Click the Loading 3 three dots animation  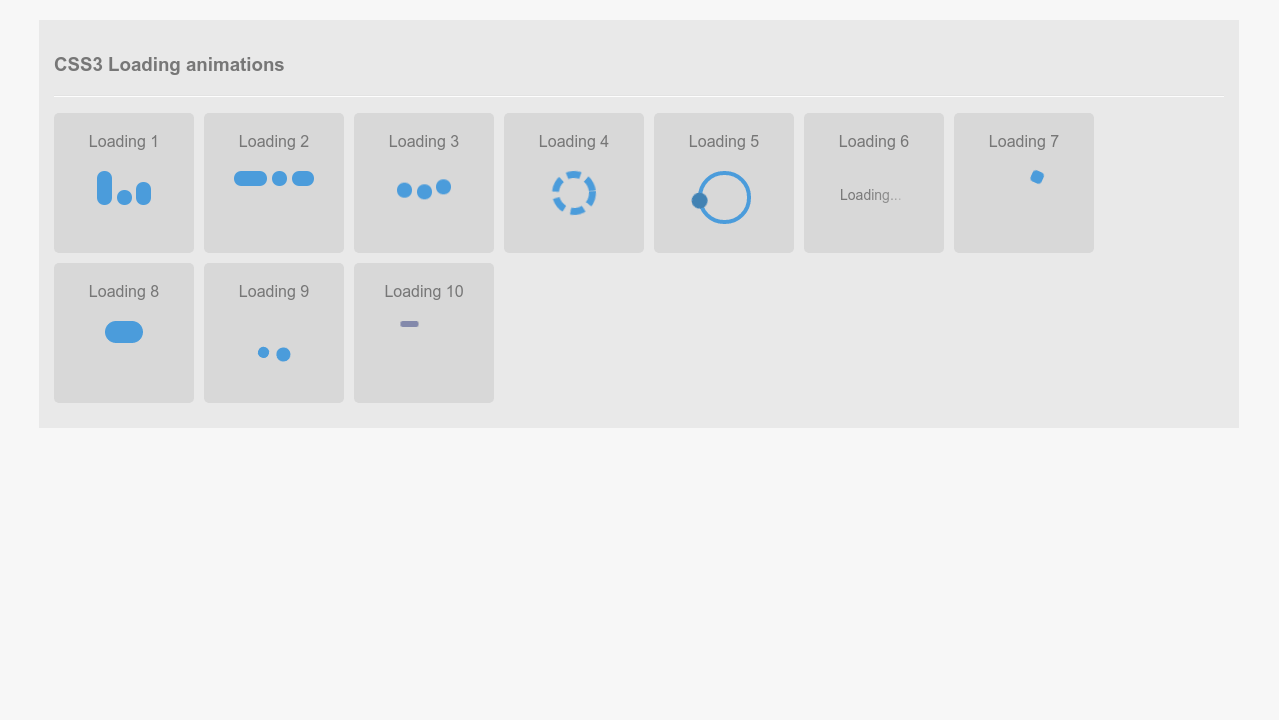click(424, 189)
